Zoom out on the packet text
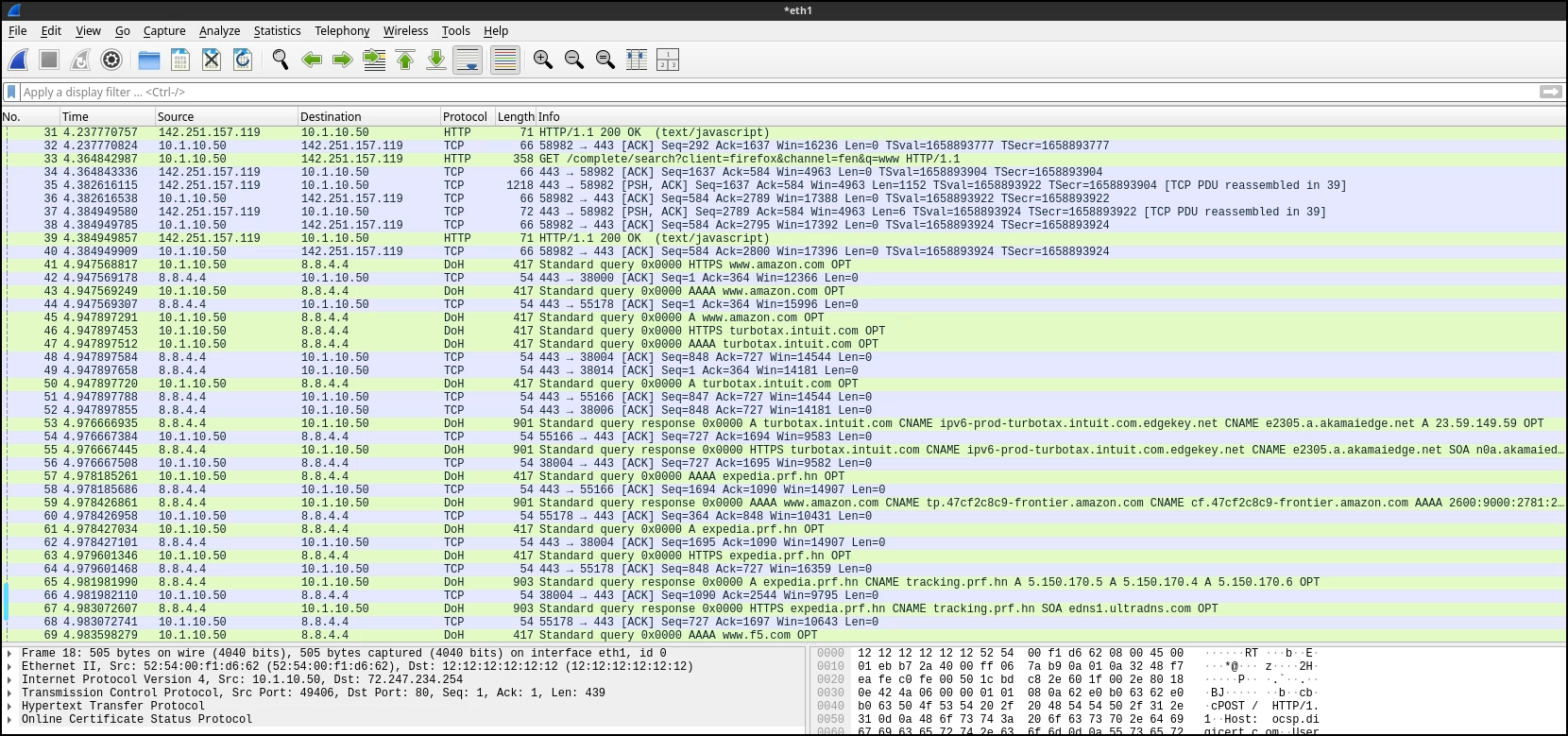This screenshot has height=736, width=1568. click(574, 60)
